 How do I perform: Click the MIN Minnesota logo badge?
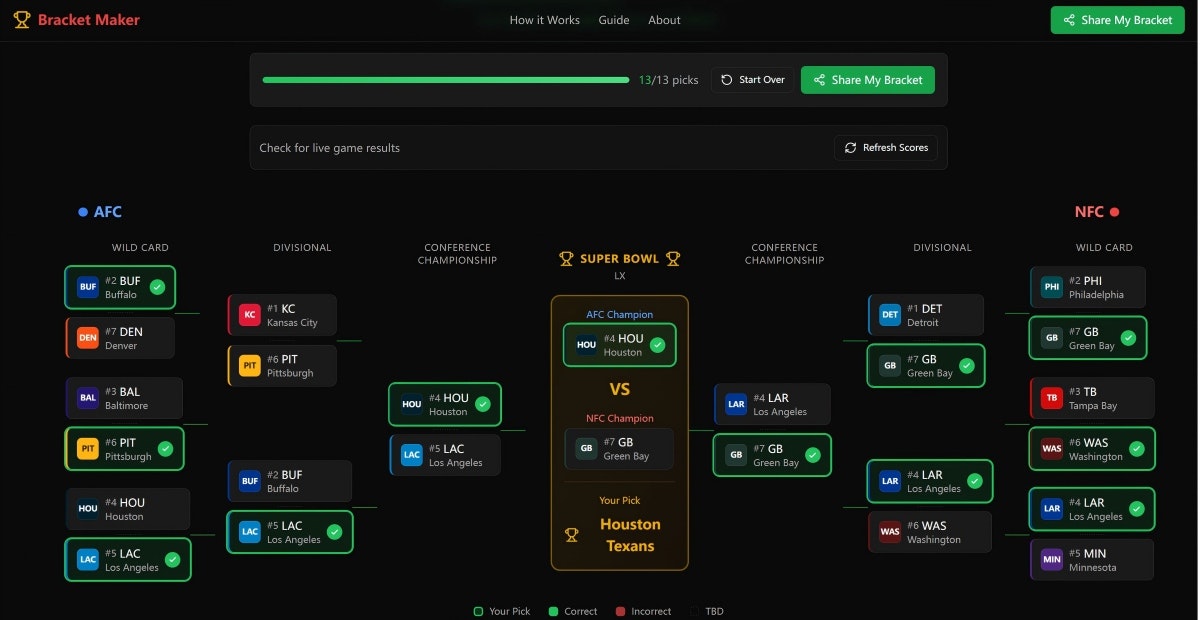[x=1051, y=559]
